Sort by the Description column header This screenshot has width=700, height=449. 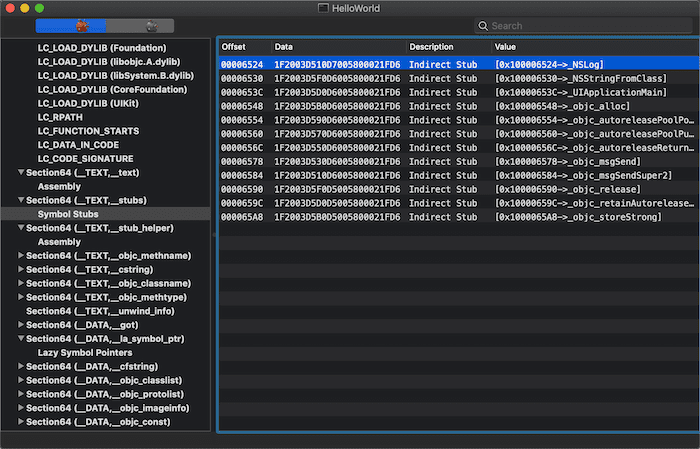449,47
